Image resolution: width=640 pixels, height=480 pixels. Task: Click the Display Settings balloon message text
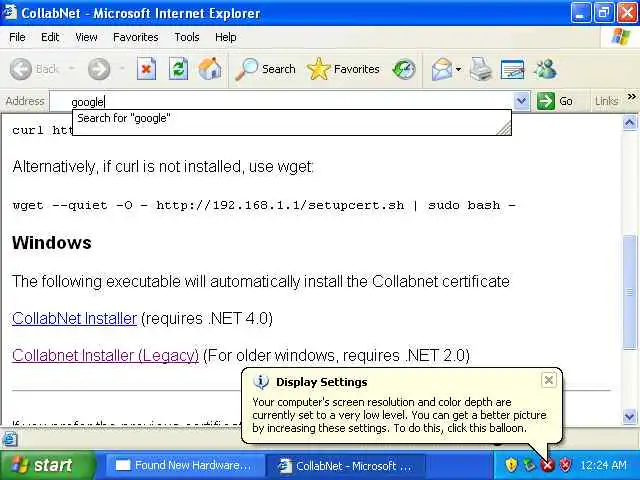tap(399, 415)
